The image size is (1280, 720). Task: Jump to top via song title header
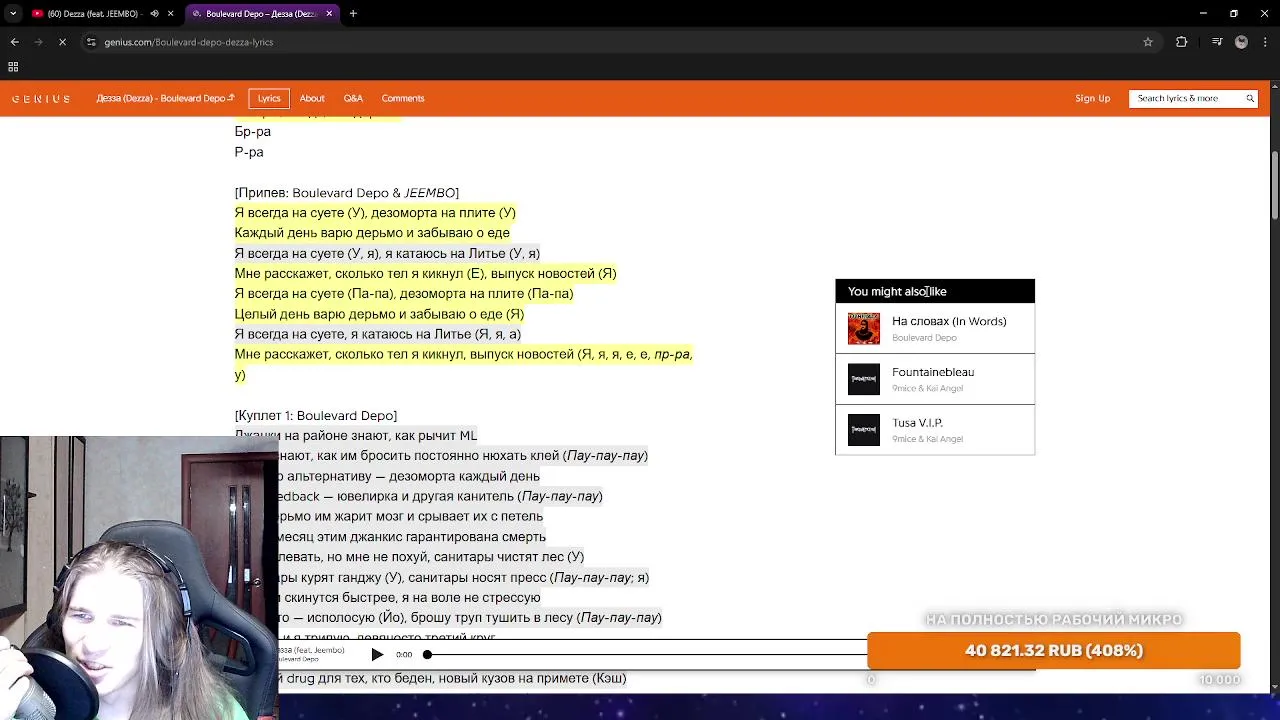(165, 98)
